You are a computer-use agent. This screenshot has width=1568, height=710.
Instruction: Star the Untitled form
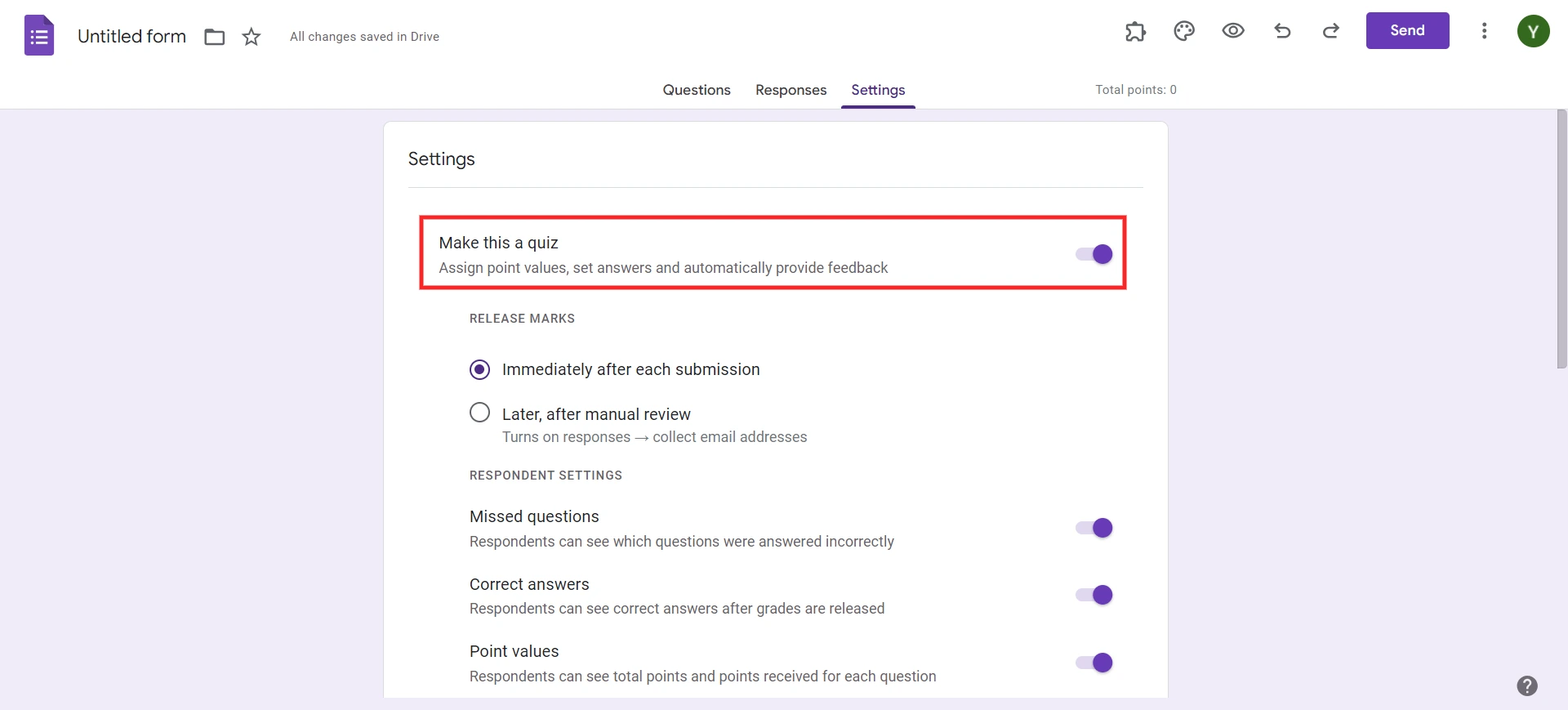[252, 37]
